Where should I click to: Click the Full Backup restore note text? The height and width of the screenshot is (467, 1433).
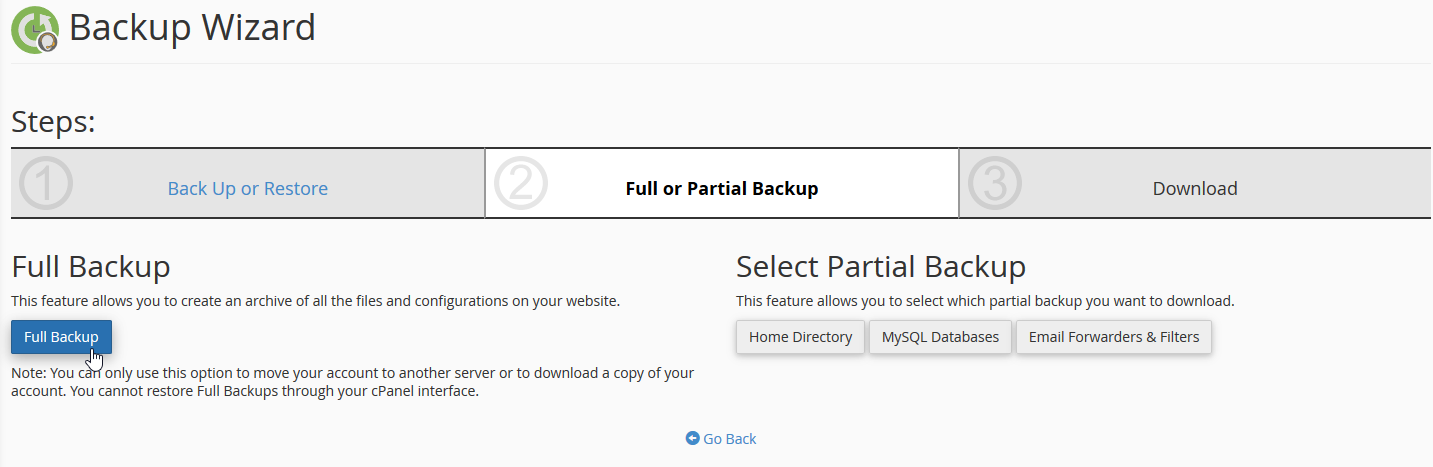click(352, 382)
